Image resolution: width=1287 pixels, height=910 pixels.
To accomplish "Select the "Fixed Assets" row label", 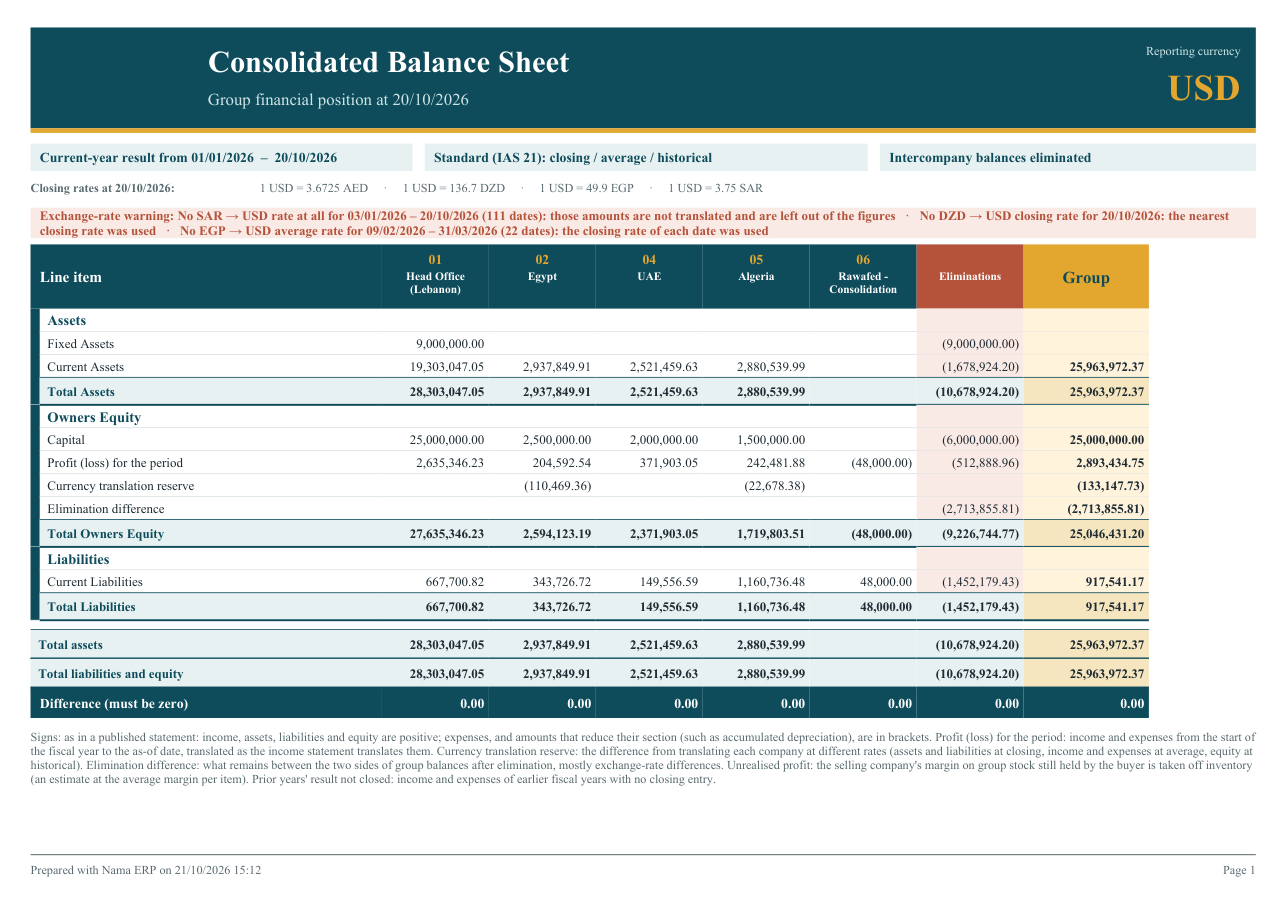I will (x=81, y=344).
